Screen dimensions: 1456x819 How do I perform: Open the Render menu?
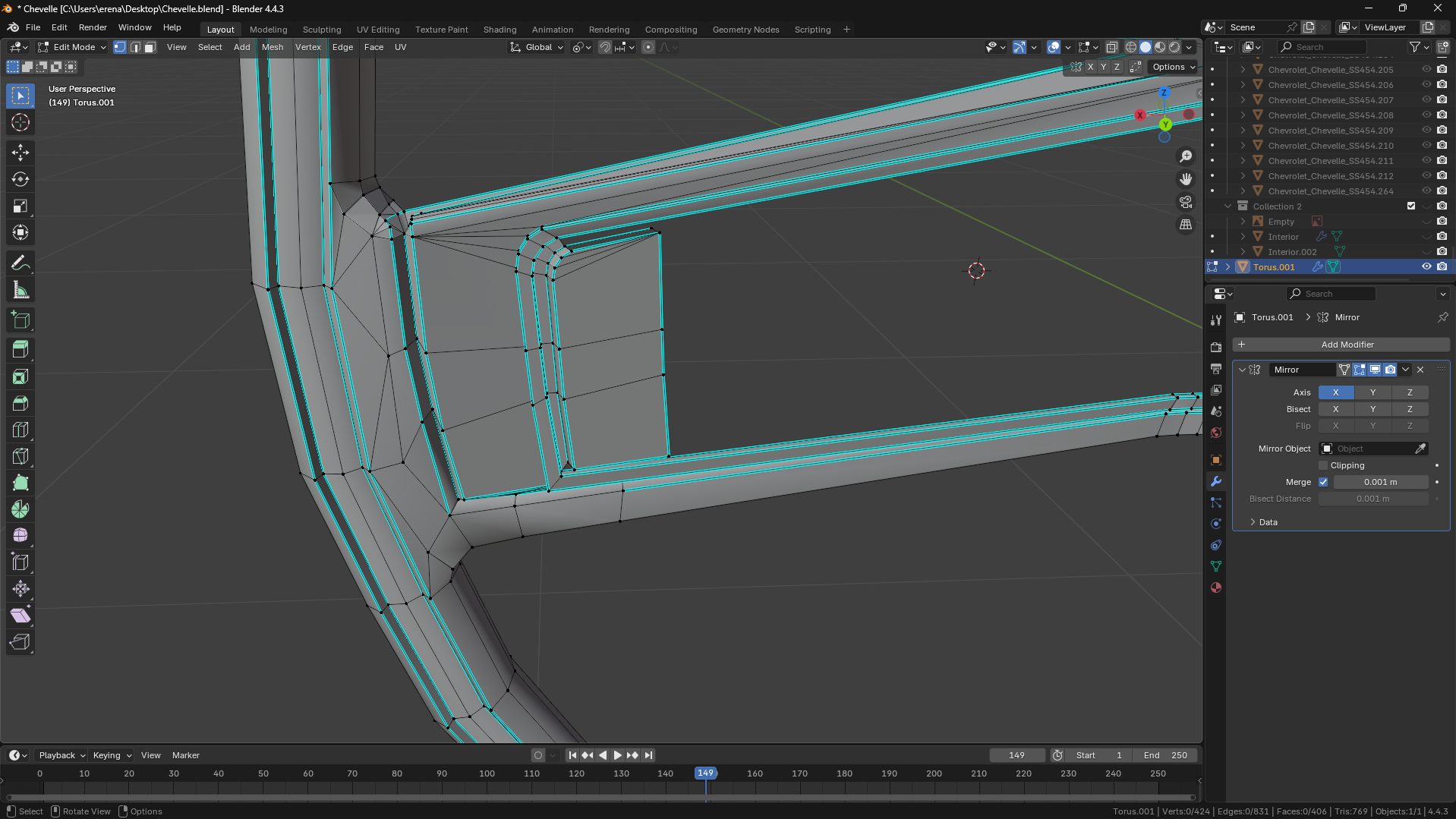click(93, 27)
